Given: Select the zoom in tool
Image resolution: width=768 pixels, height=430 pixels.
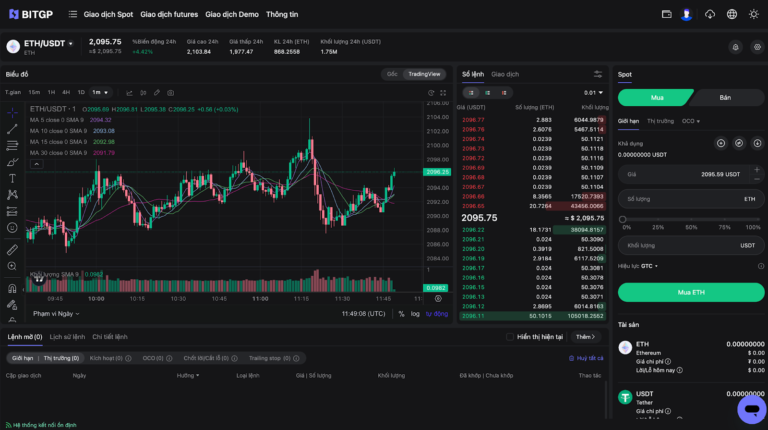Looking at the screenshot, I should coord(12,266).
